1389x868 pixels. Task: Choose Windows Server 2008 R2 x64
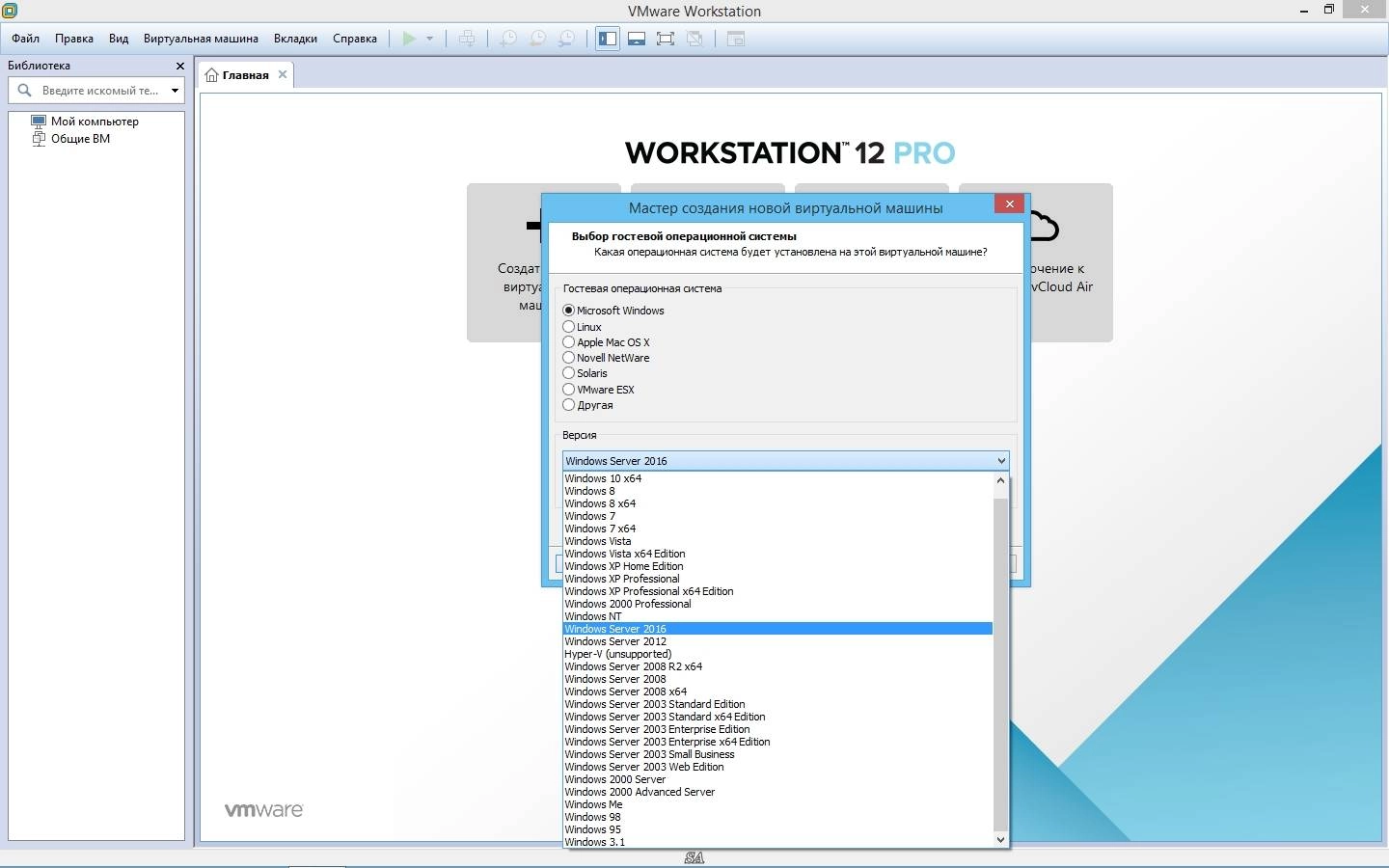point(777,666)
